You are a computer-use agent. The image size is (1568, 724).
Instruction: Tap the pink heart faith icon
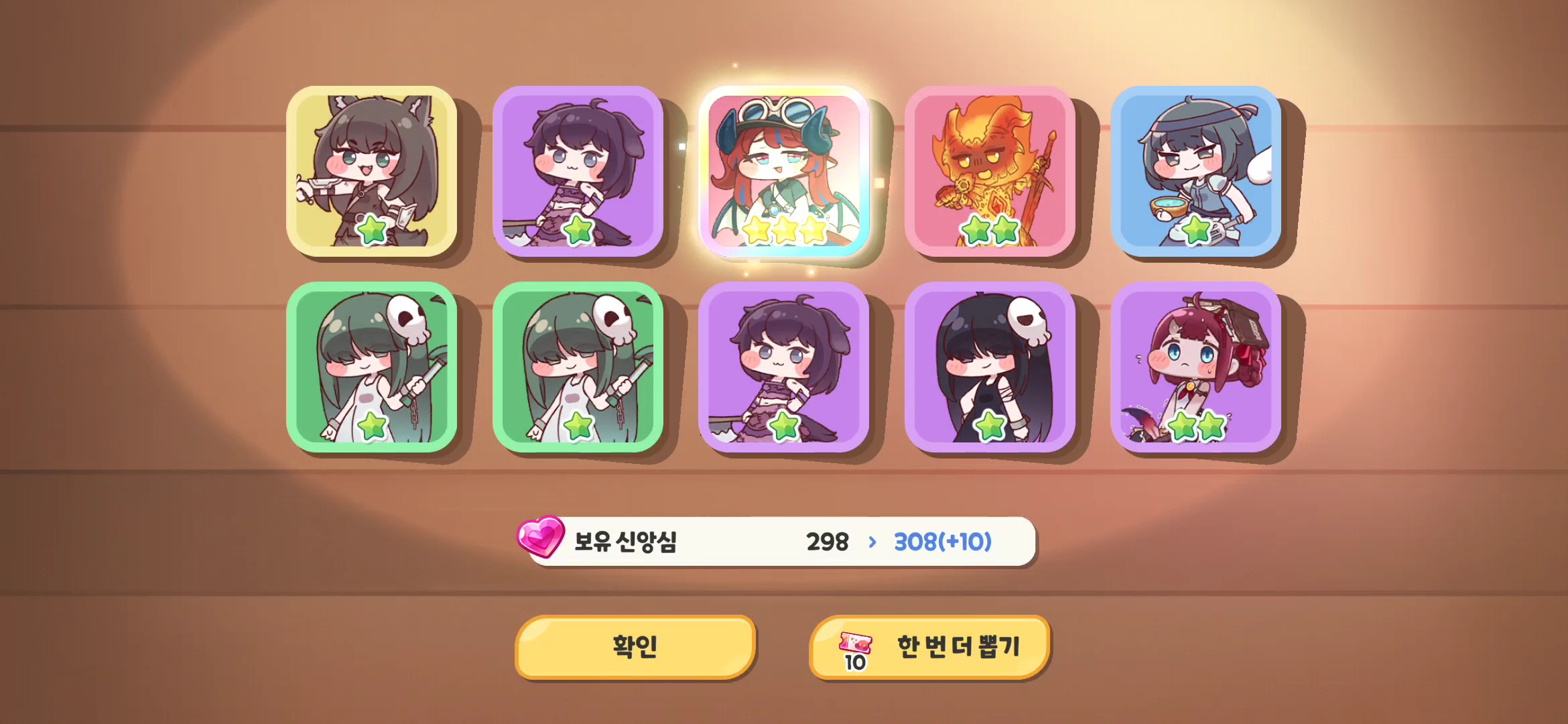[x=541, y=537]
